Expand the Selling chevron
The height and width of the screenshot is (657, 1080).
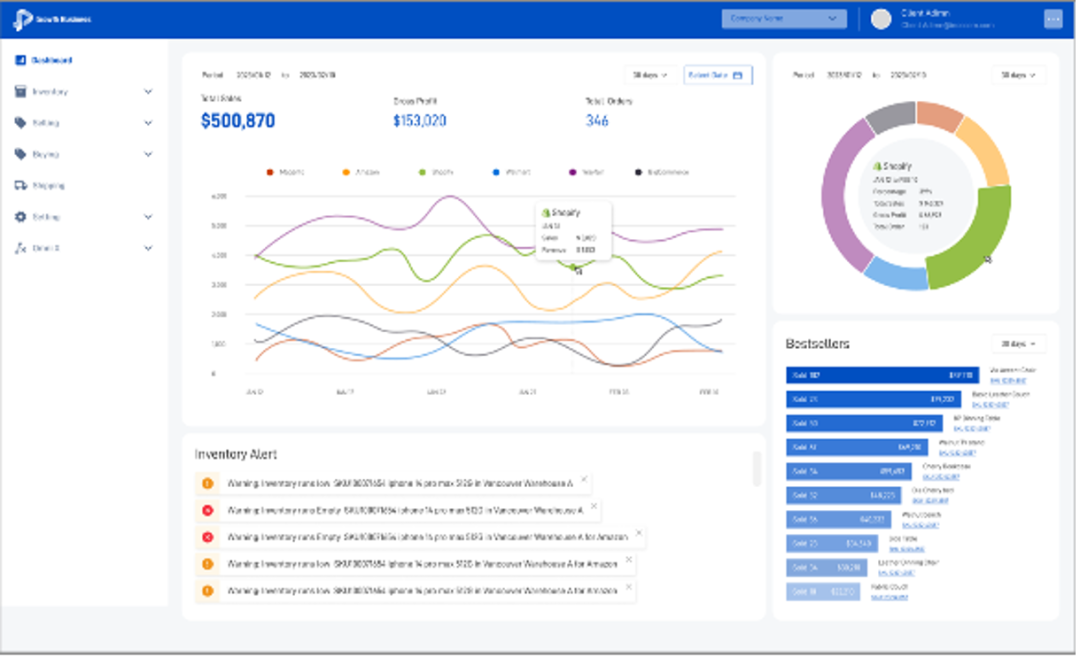coord(148,123)
